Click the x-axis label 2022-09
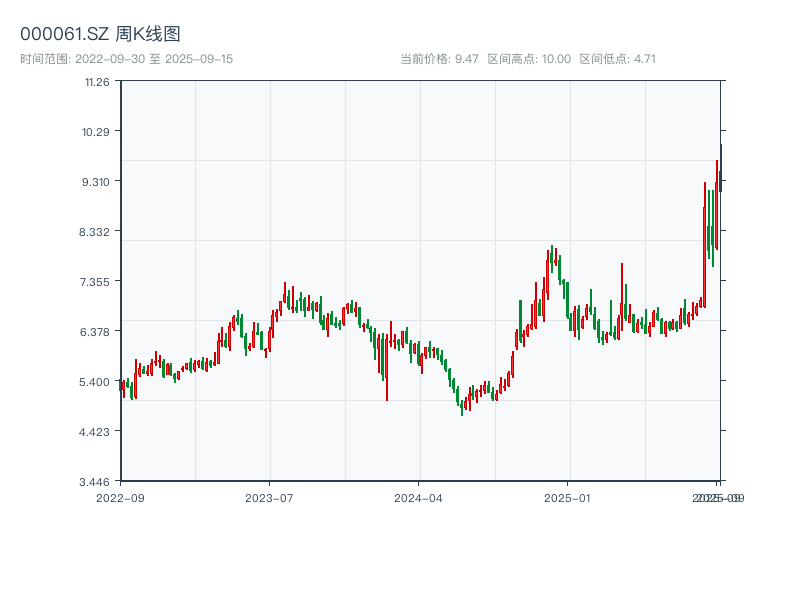The image size is (800, 600). click(120, 498)
